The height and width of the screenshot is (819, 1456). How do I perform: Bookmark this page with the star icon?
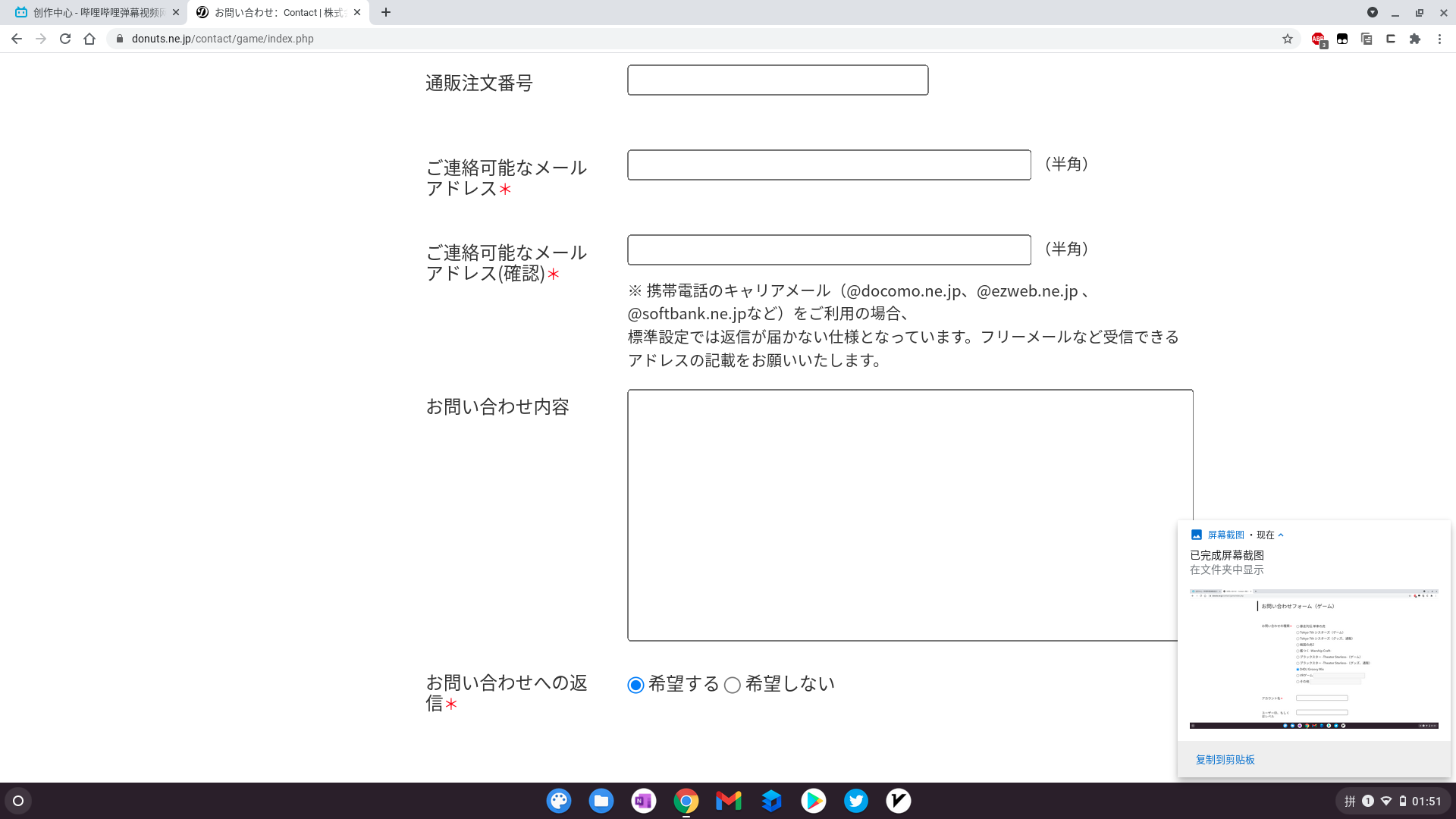point(1287,39)
